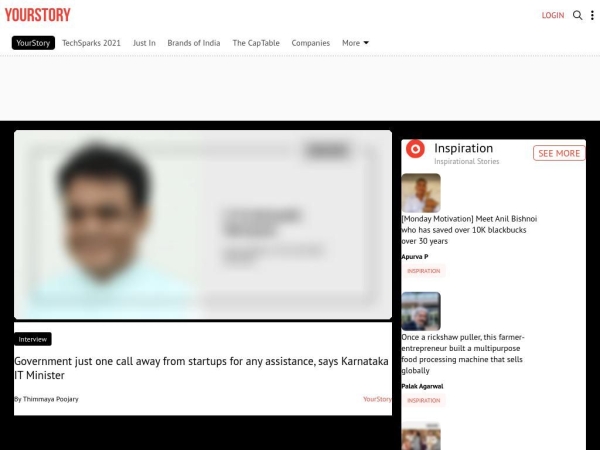Click LOGIN in the header
Screen dimensions: 600x450
(x=553, y=15)
